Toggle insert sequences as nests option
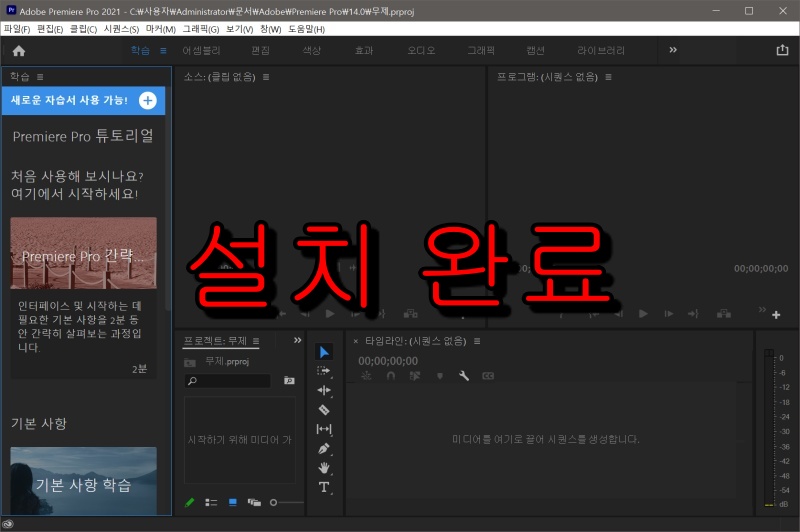Image resolution: width=800 pixels, height=532 pixels. pyautogui.click(x=366, y=376)
